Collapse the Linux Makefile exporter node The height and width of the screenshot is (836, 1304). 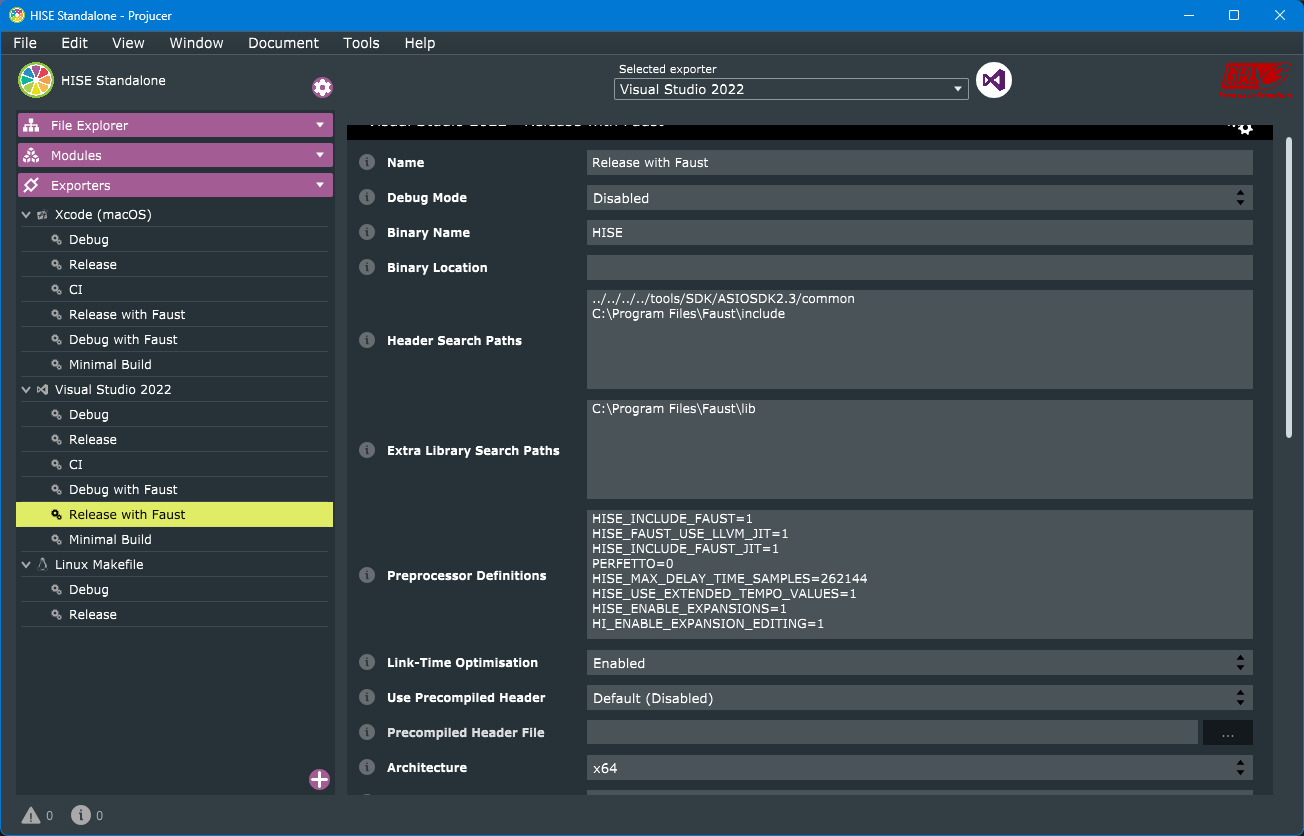click(x=26, y=565)
